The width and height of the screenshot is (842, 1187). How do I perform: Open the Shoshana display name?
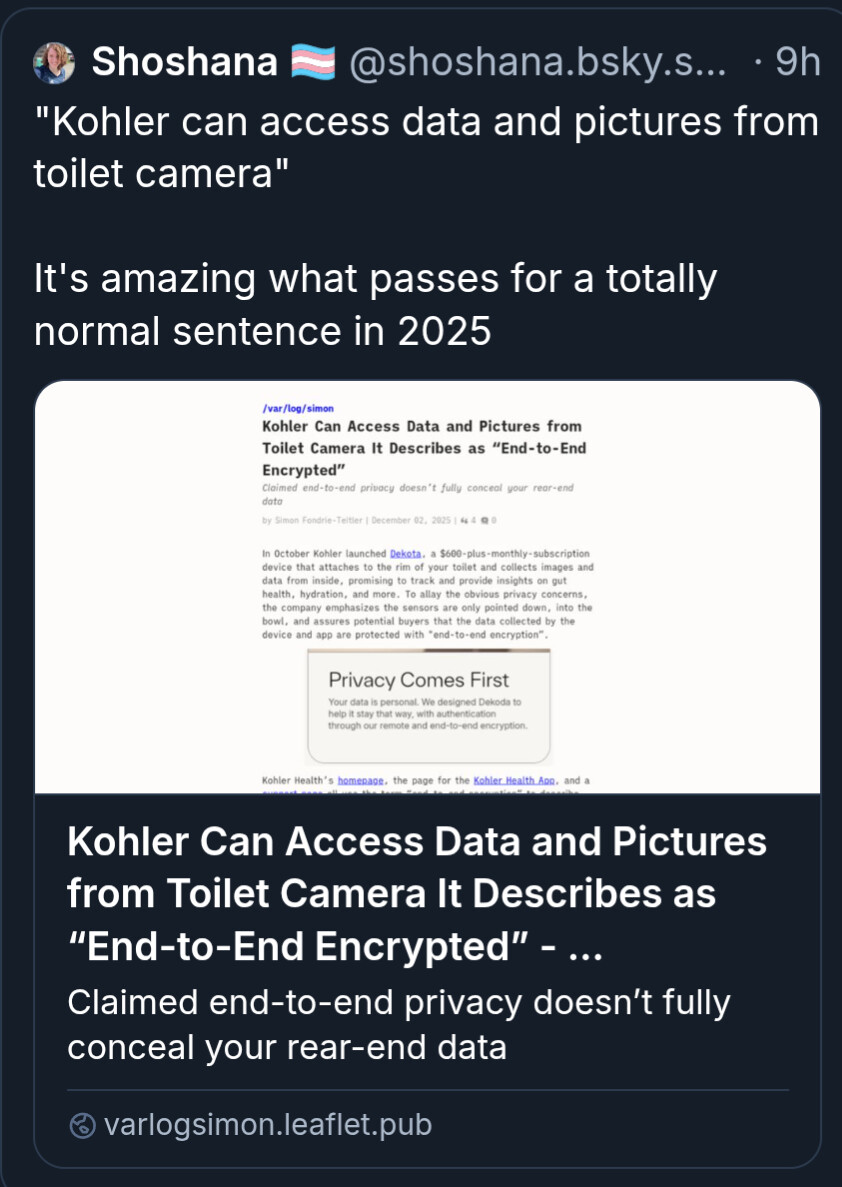[x=184, y=63]
